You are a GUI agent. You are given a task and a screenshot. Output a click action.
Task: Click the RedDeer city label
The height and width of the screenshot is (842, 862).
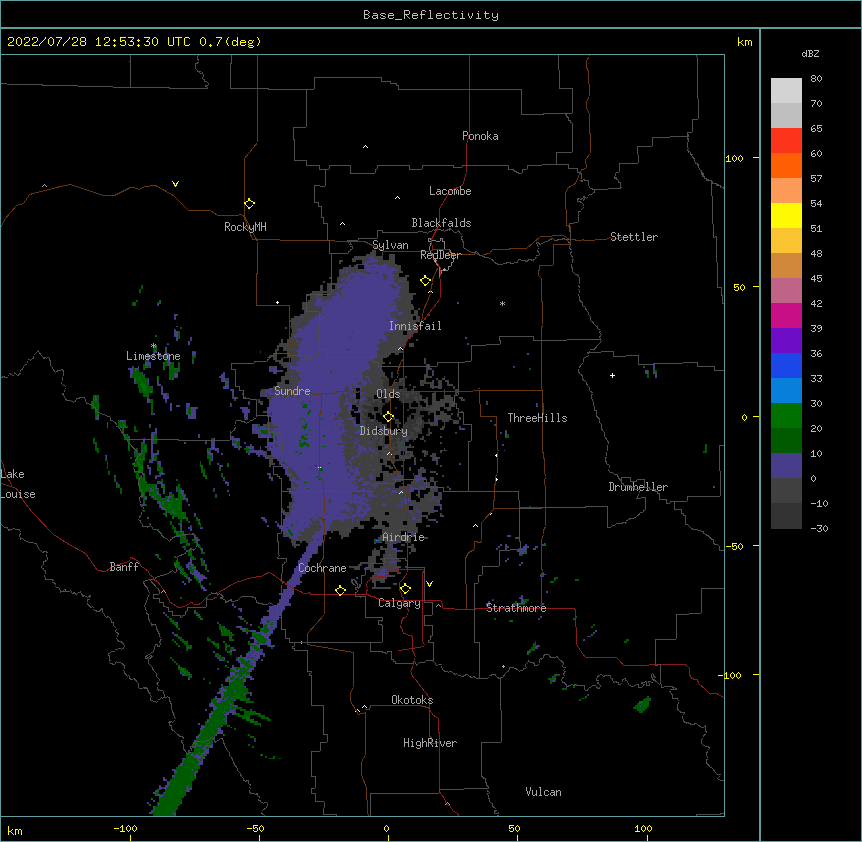click(x=440, y=255)
